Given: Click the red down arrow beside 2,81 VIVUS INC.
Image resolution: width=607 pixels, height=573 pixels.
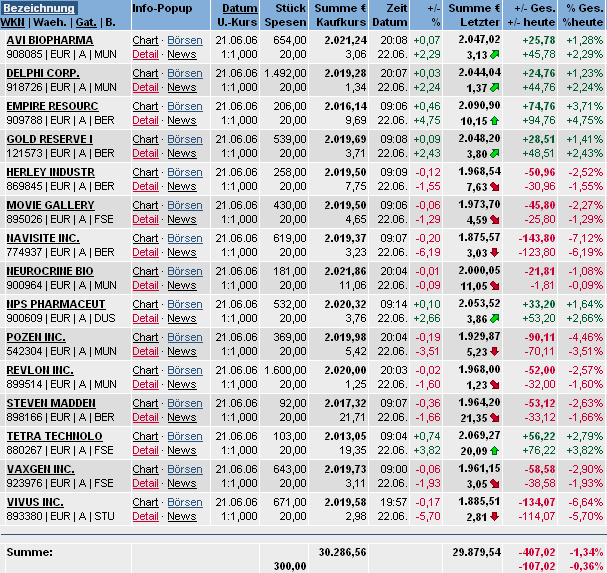Looking at the screenshot, I should pyautogui.click(x=494, y=516).
